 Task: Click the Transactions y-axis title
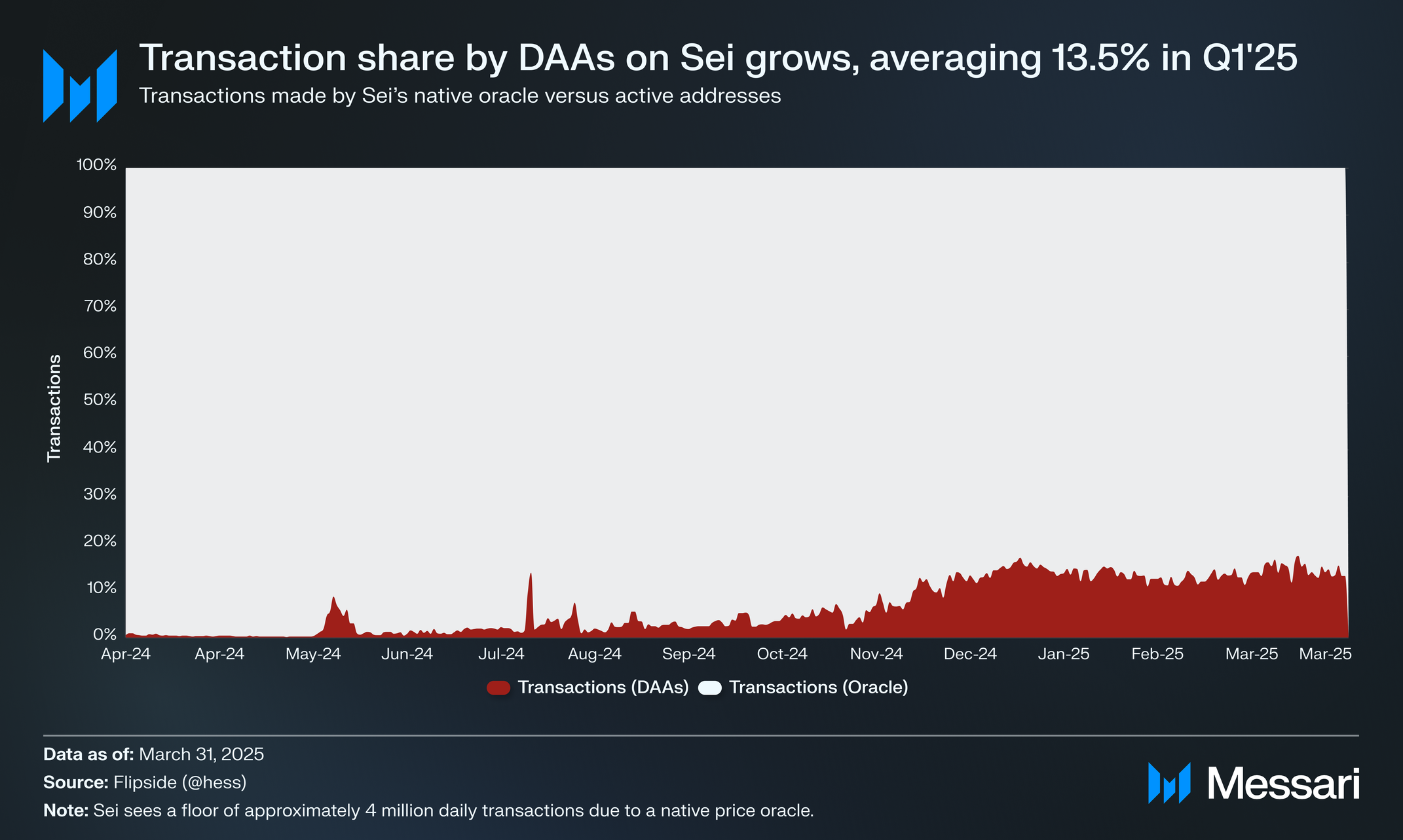54,408
